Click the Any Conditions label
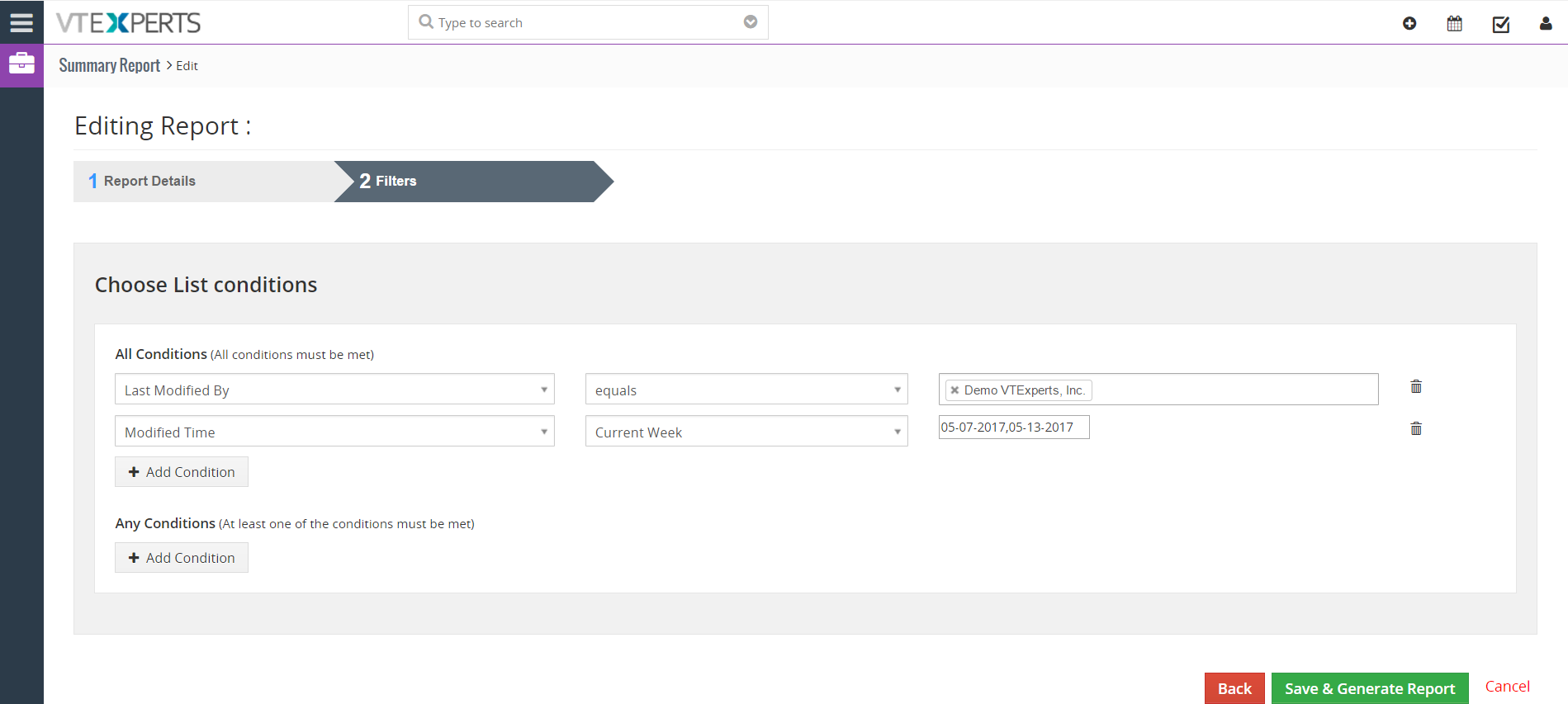This screenshot has height=704, width=1568. 165,523
